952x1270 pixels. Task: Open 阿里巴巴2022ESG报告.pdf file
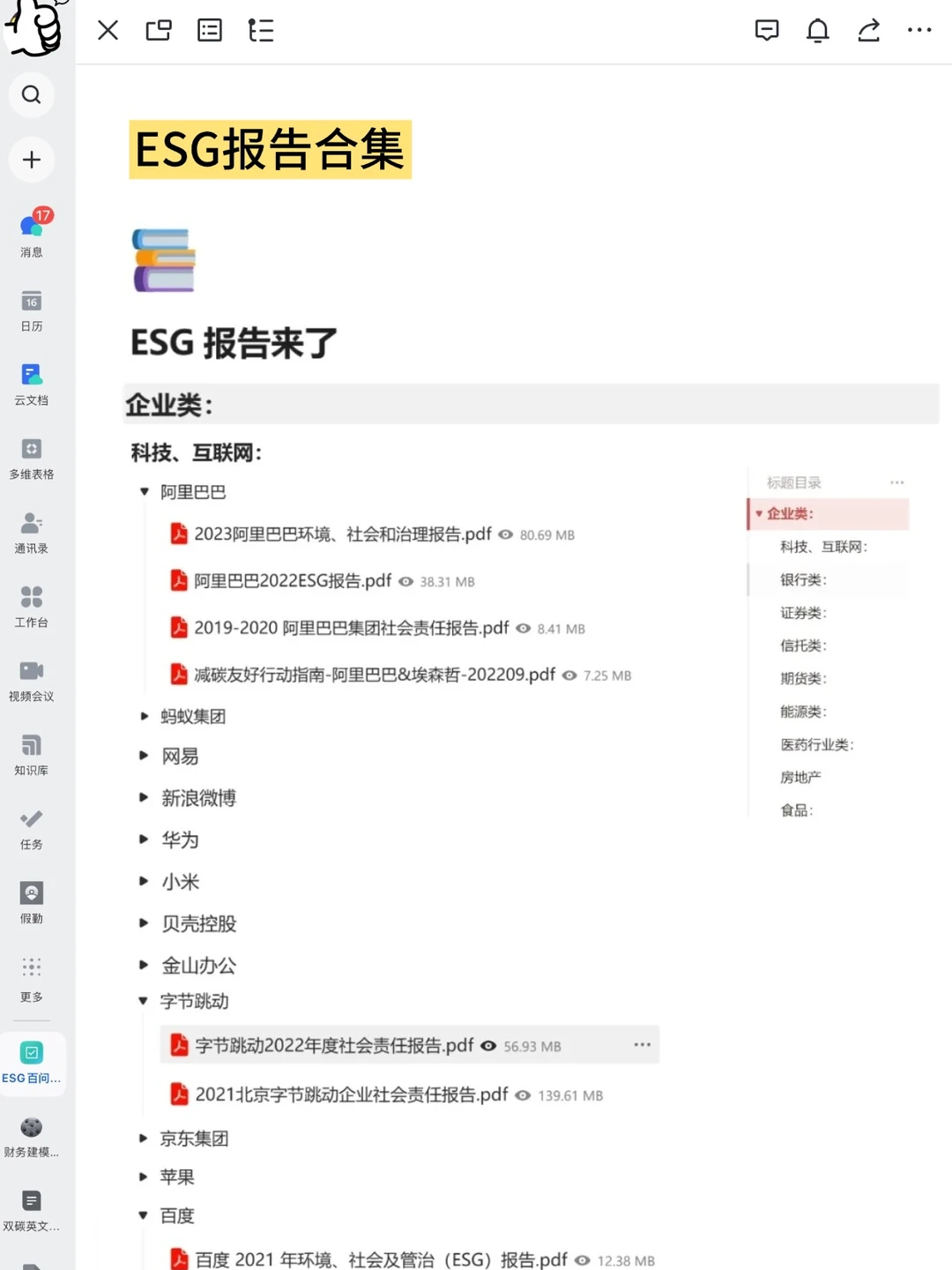(x=293, y=581)
